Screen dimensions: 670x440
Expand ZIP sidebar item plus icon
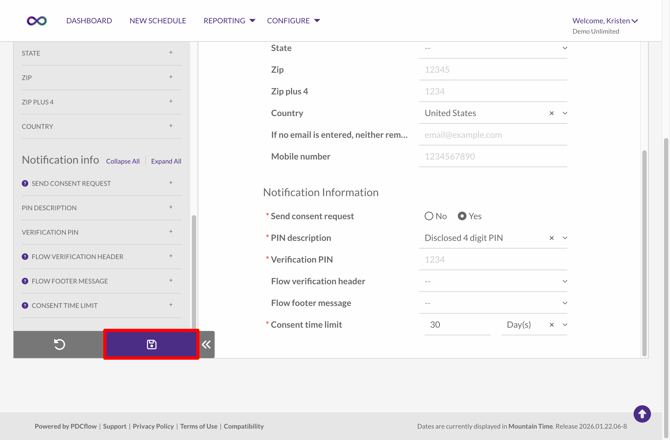coord(170,77)
